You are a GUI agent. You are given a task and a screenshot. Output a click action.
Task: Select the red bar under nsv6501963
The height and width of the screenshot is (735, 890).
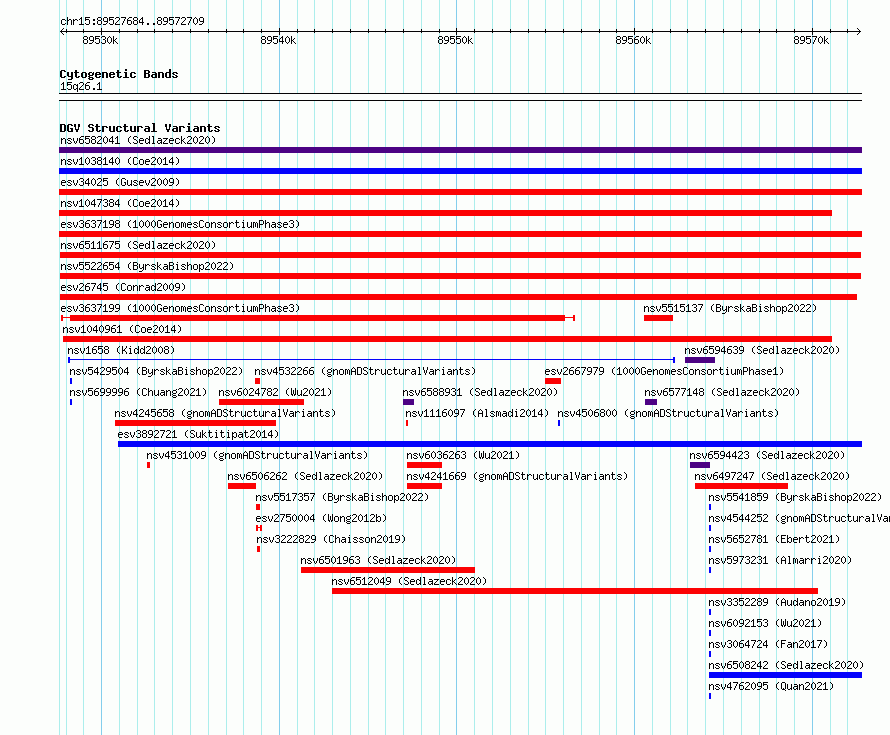pyautogui.click(x=388, y=570)
